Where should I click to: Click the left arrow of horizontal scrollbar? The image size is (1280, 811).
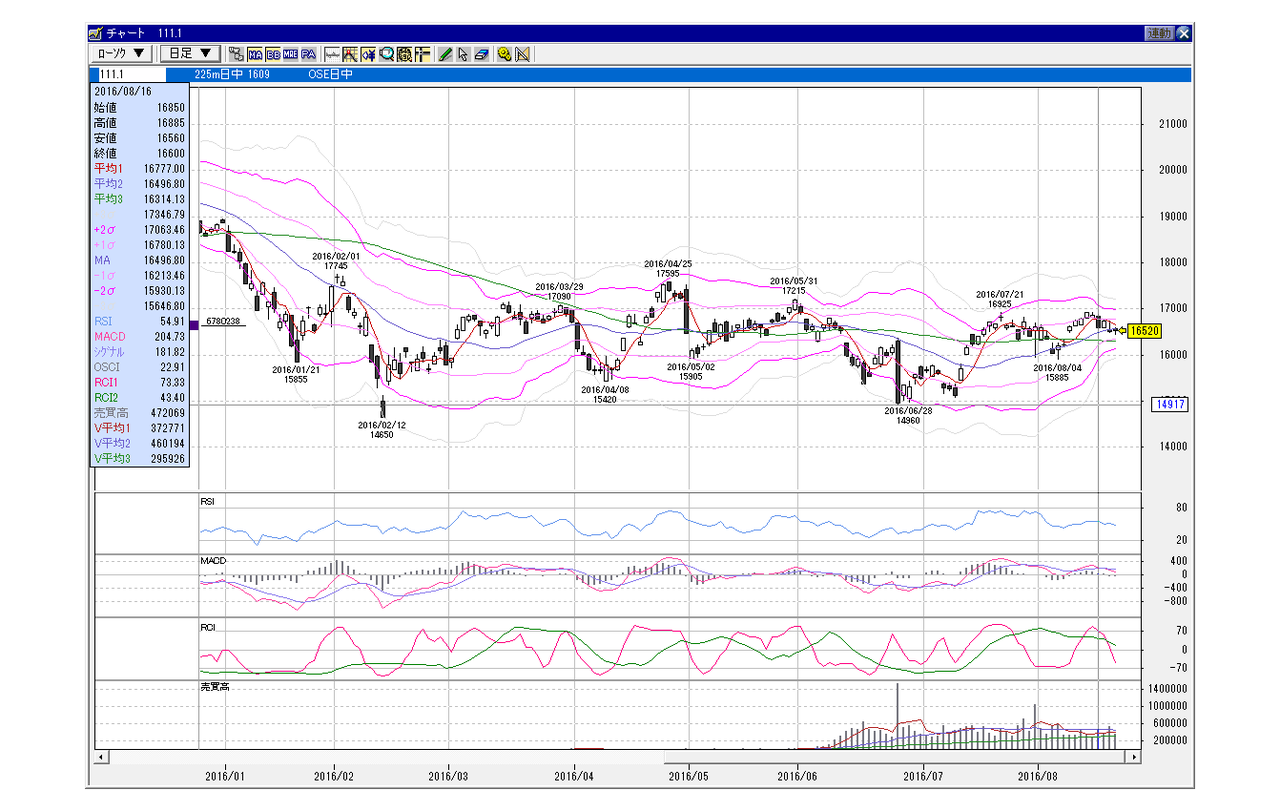101,758
